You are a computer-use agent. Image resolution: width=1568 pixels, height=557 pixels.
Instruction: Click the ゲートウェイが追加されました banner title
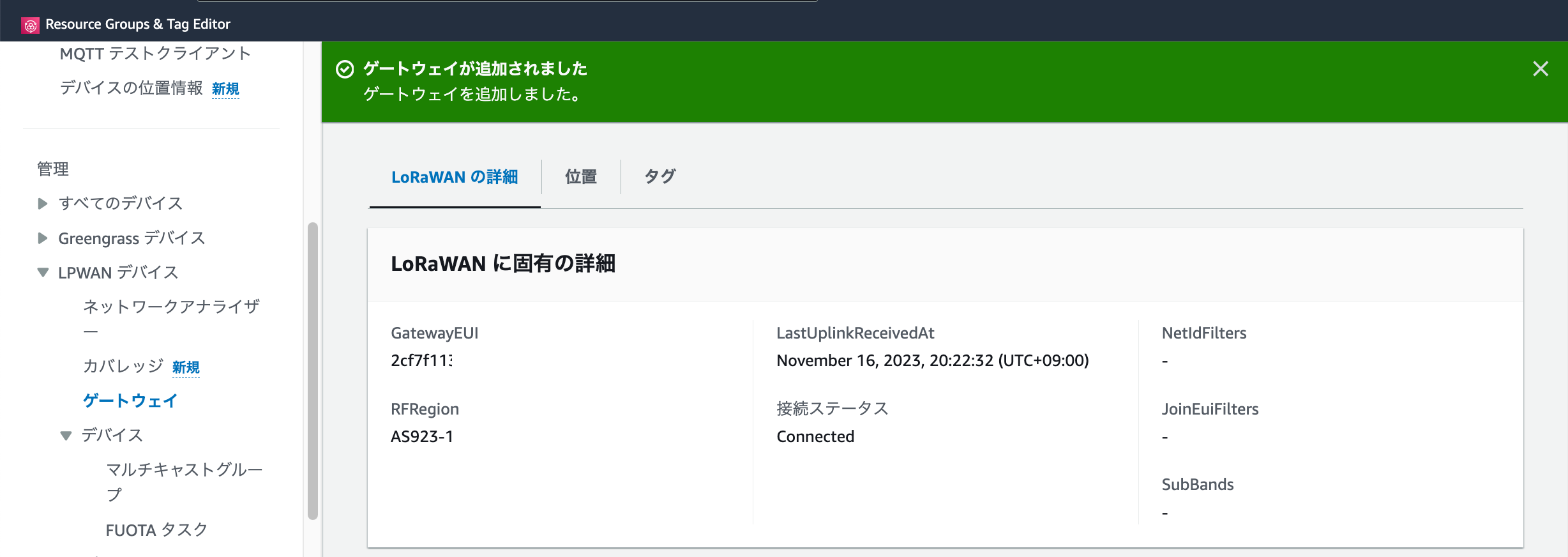tap(476, 68)
